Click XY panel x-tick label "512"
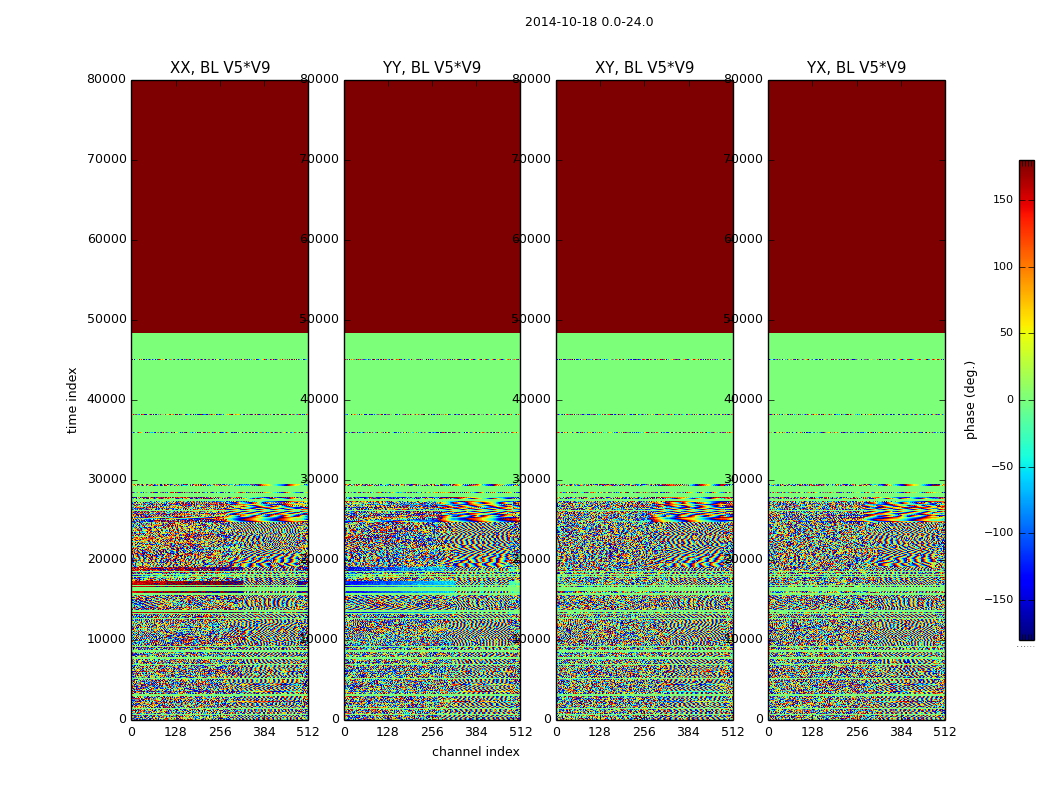This screenshot has height=800, width=1050. [733, 732]
